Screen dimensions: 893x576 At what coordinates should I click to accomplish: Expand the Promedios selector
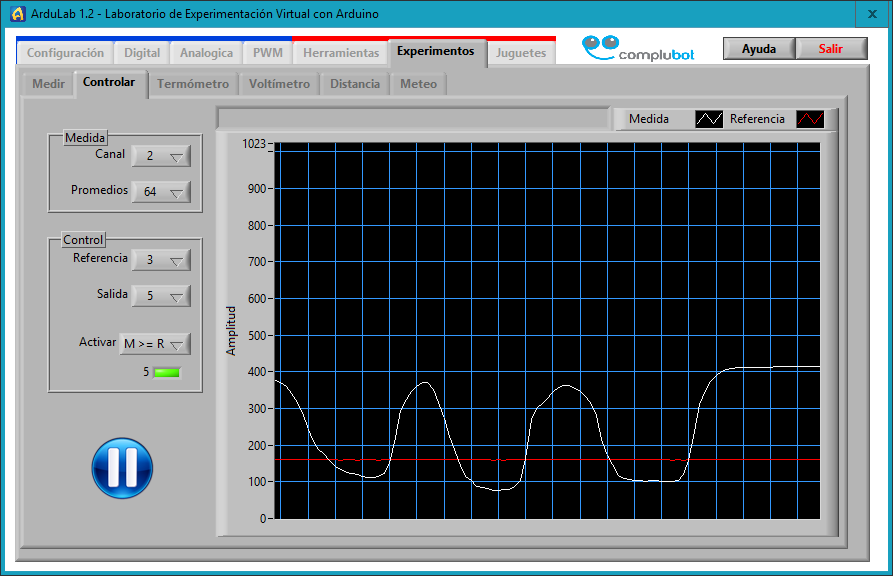(x=161, y=191)
